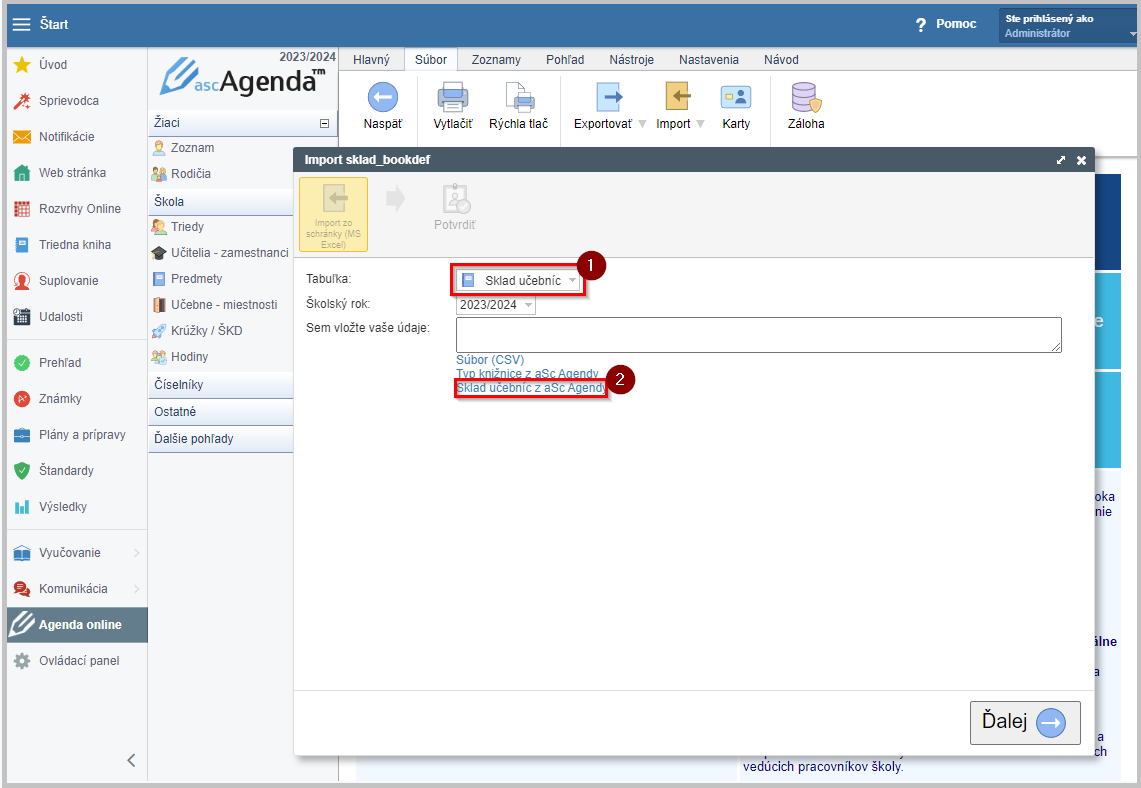Click the Notifikácie envelope icon
This screenshot has height=788, width=1141.
tap(22, 137)
